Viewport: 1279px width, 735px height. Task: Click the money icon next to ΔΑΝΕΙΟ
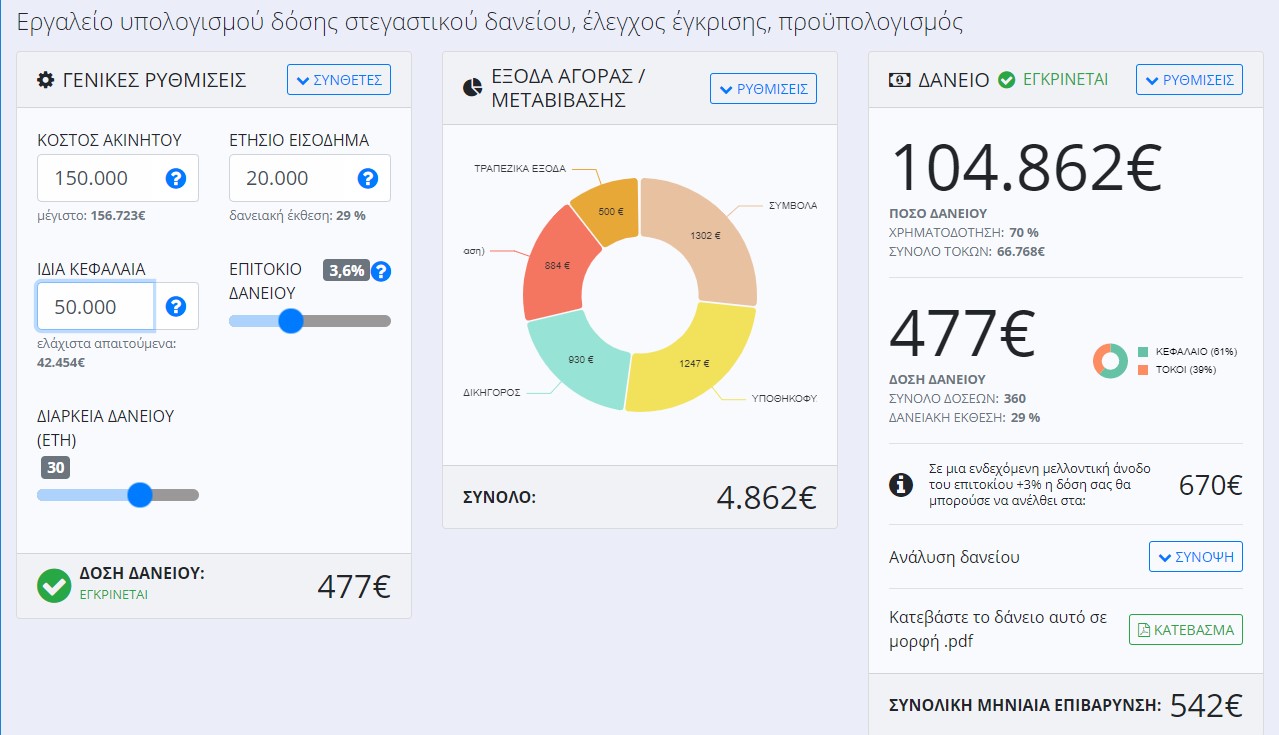click(899, 80)
